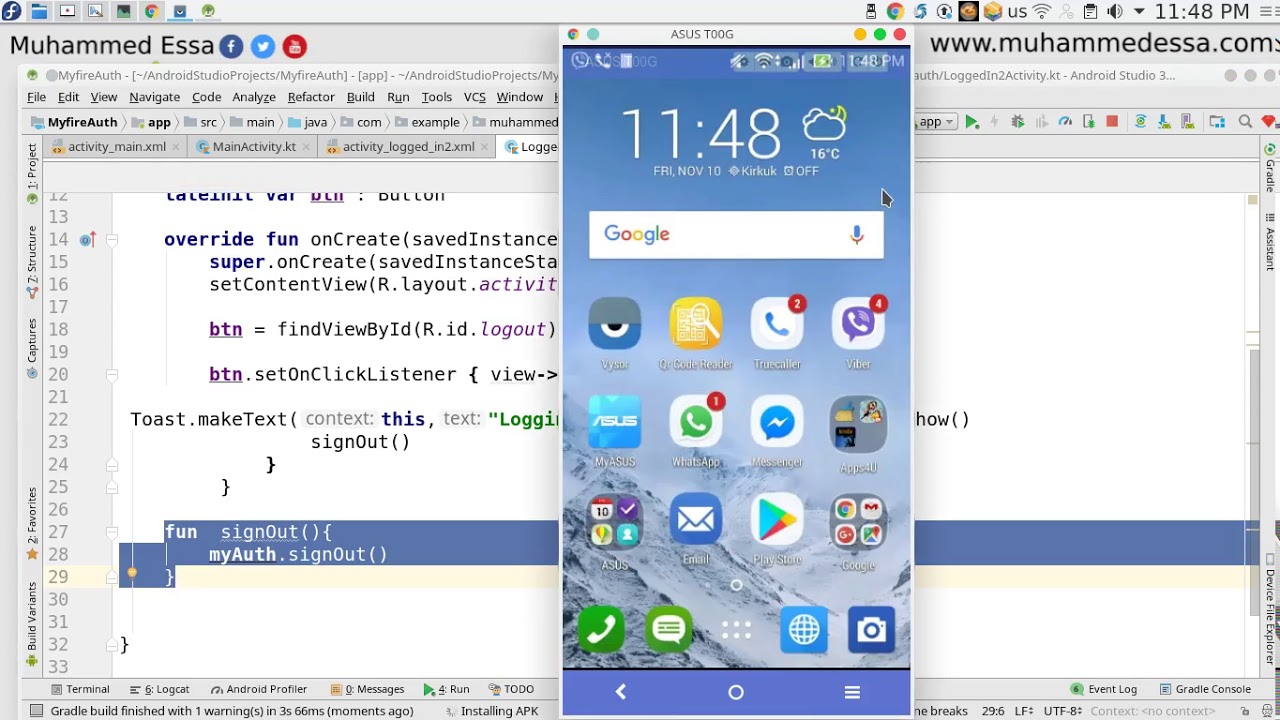Open the Android Profiler gauge icon in toolbar
Image resolution: width=1280 pixels, height=720 pixels.
[x=1065, y=122]
